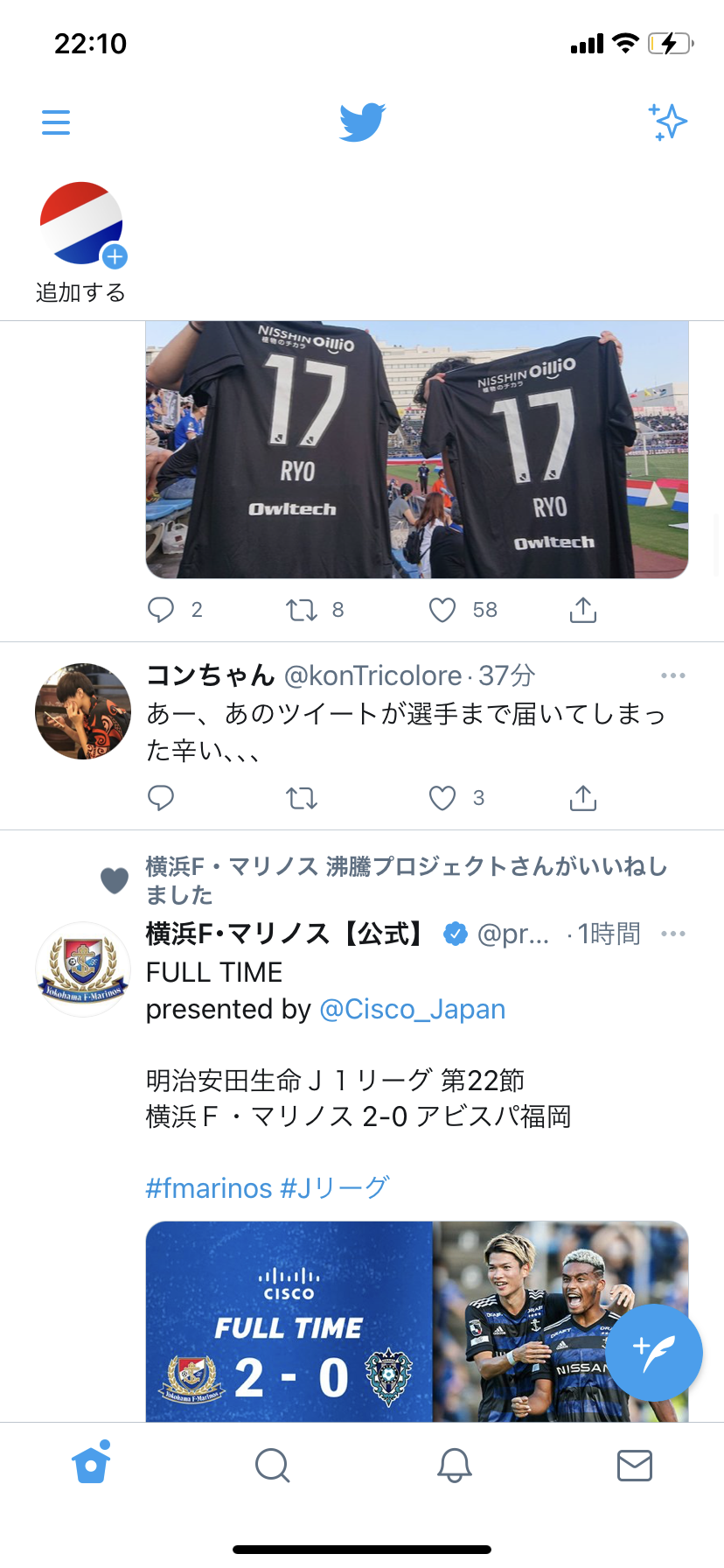This screenshot has width=724, height=1568.
Task: Open the number 17 RYO jersey photo
Action: (416, 450)
